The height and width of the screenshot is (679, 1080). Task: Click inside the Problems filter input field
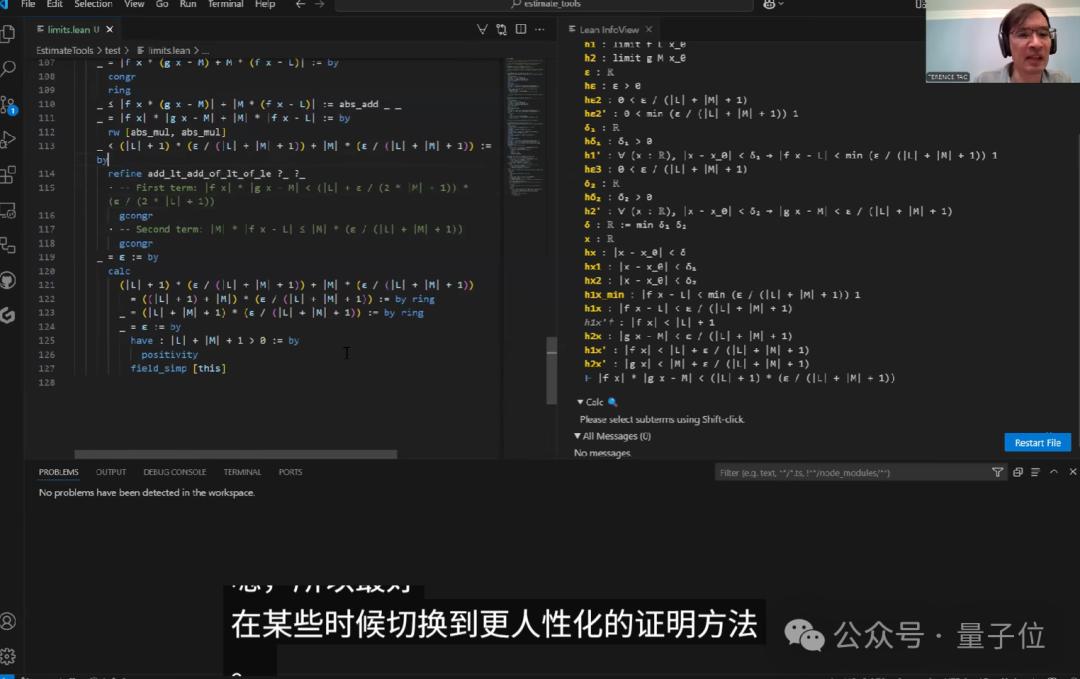850,471
